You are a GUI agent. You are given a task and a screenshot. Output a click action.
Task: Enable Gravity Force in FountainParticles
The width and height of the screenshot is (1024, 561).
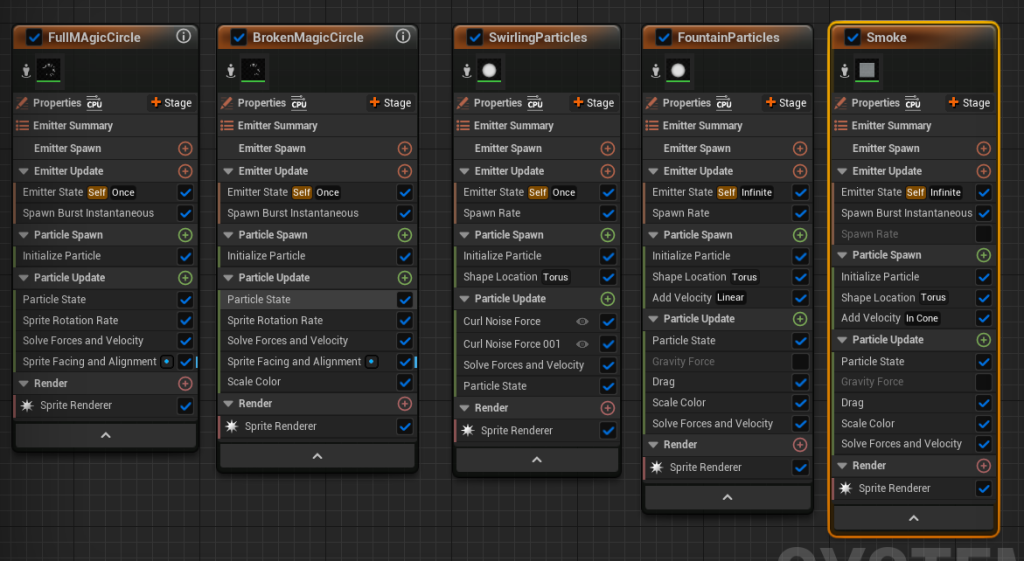click(800, 361)
